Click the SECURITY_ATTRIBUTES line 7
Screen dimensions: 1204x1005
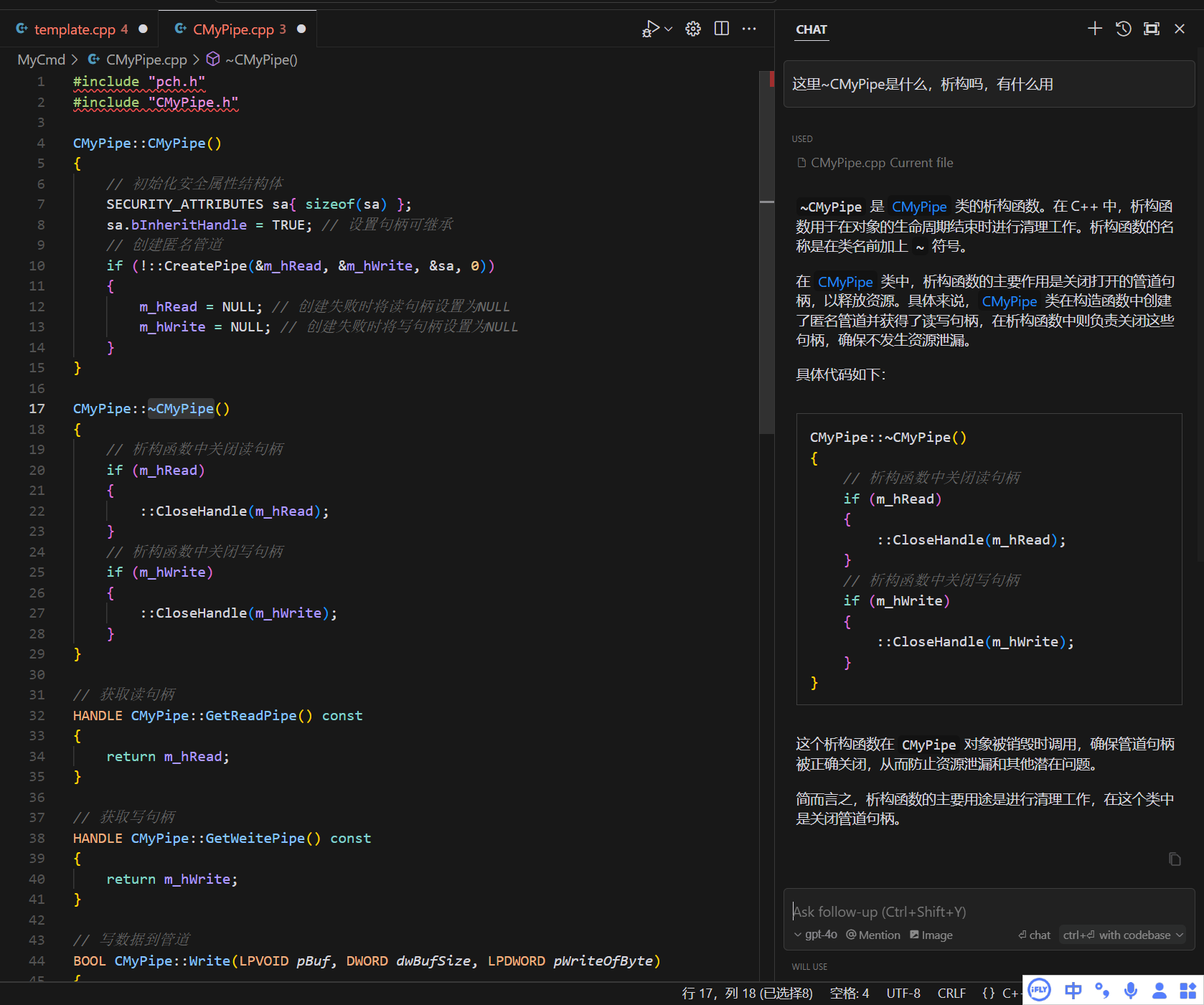pyautogui.click(x=259, y=204)
